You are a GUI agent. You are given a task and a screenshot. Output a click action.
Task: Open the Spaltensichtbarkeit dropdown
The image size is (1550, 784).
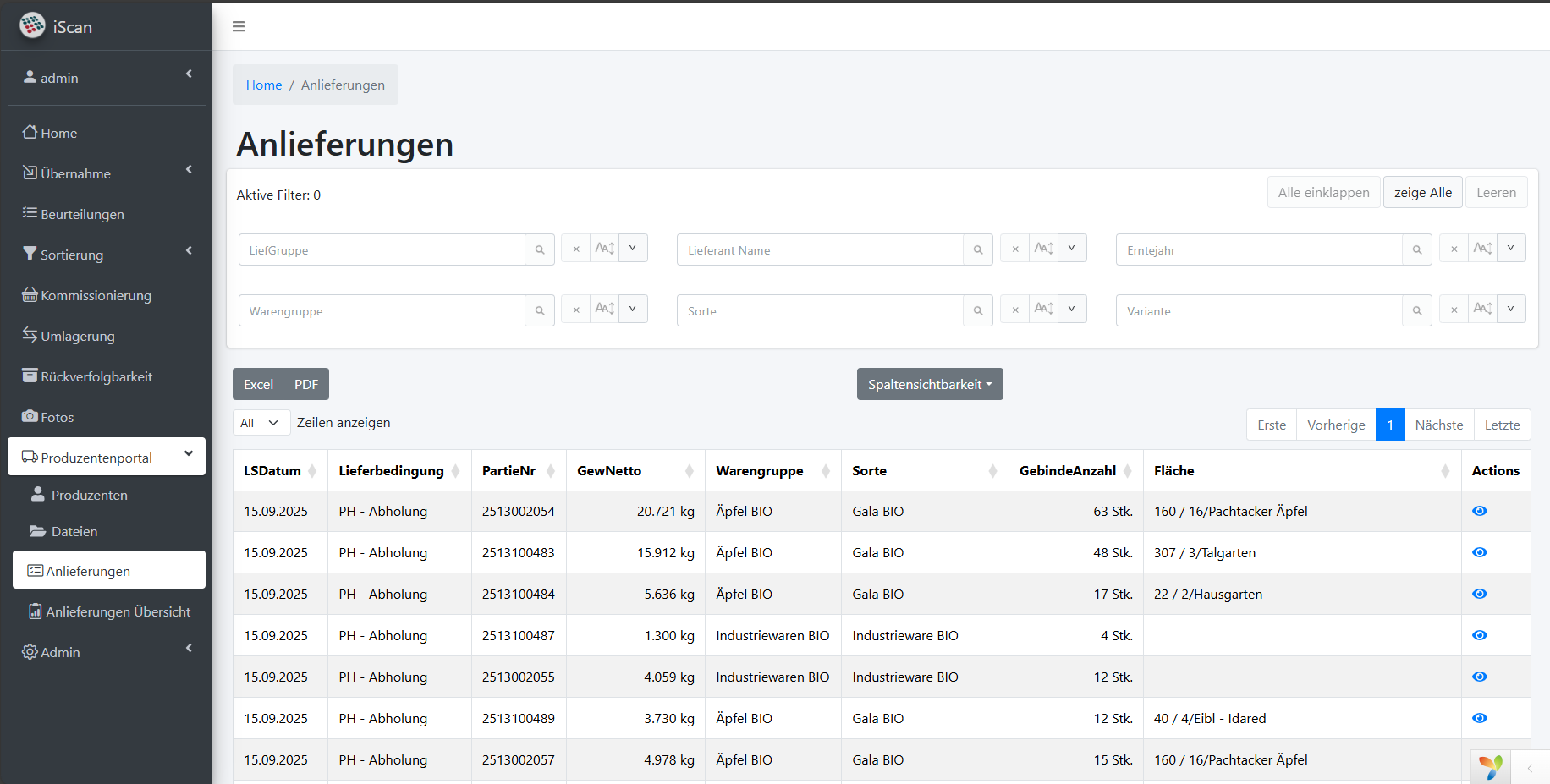pos(929,384)
